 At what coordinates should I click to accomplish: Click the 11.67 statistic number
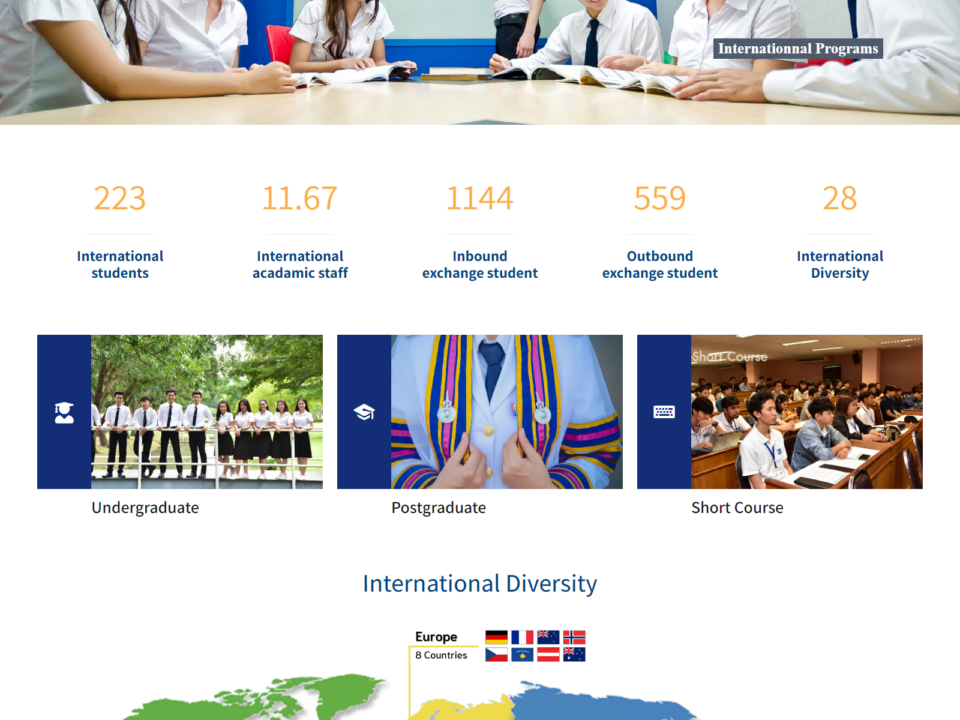[x=300, y=198]
